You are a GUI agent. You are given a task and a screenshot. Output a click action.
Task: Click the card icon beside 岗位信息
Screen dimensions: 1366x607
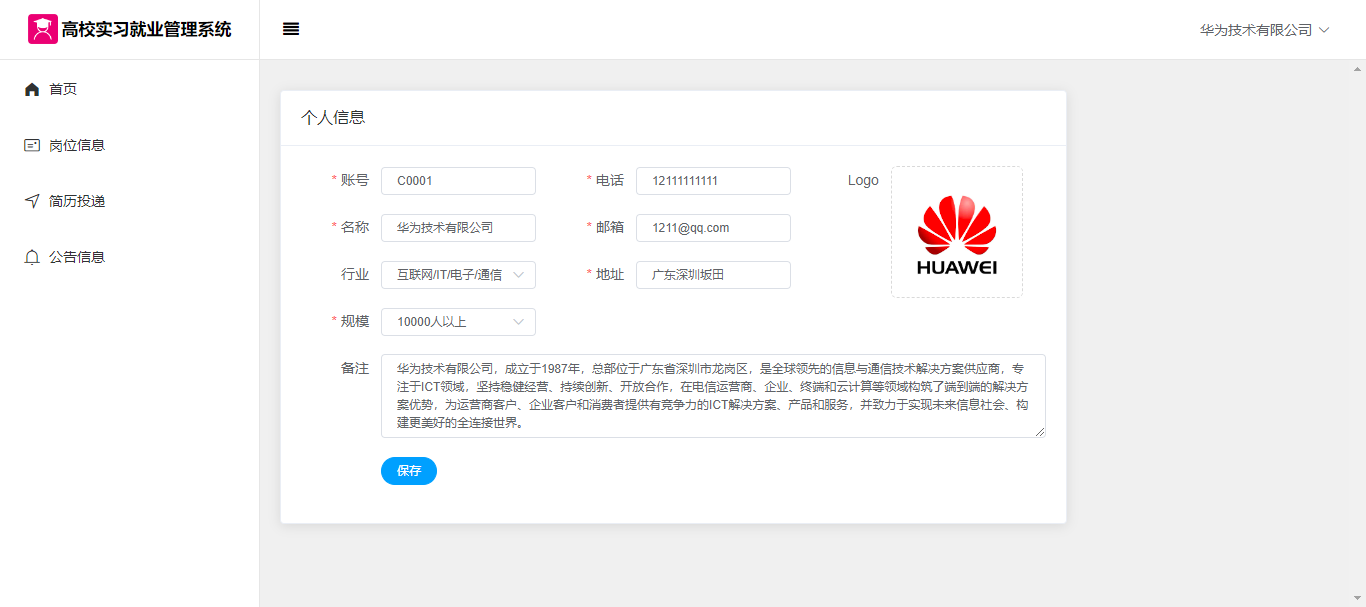(x=32, y=145)
